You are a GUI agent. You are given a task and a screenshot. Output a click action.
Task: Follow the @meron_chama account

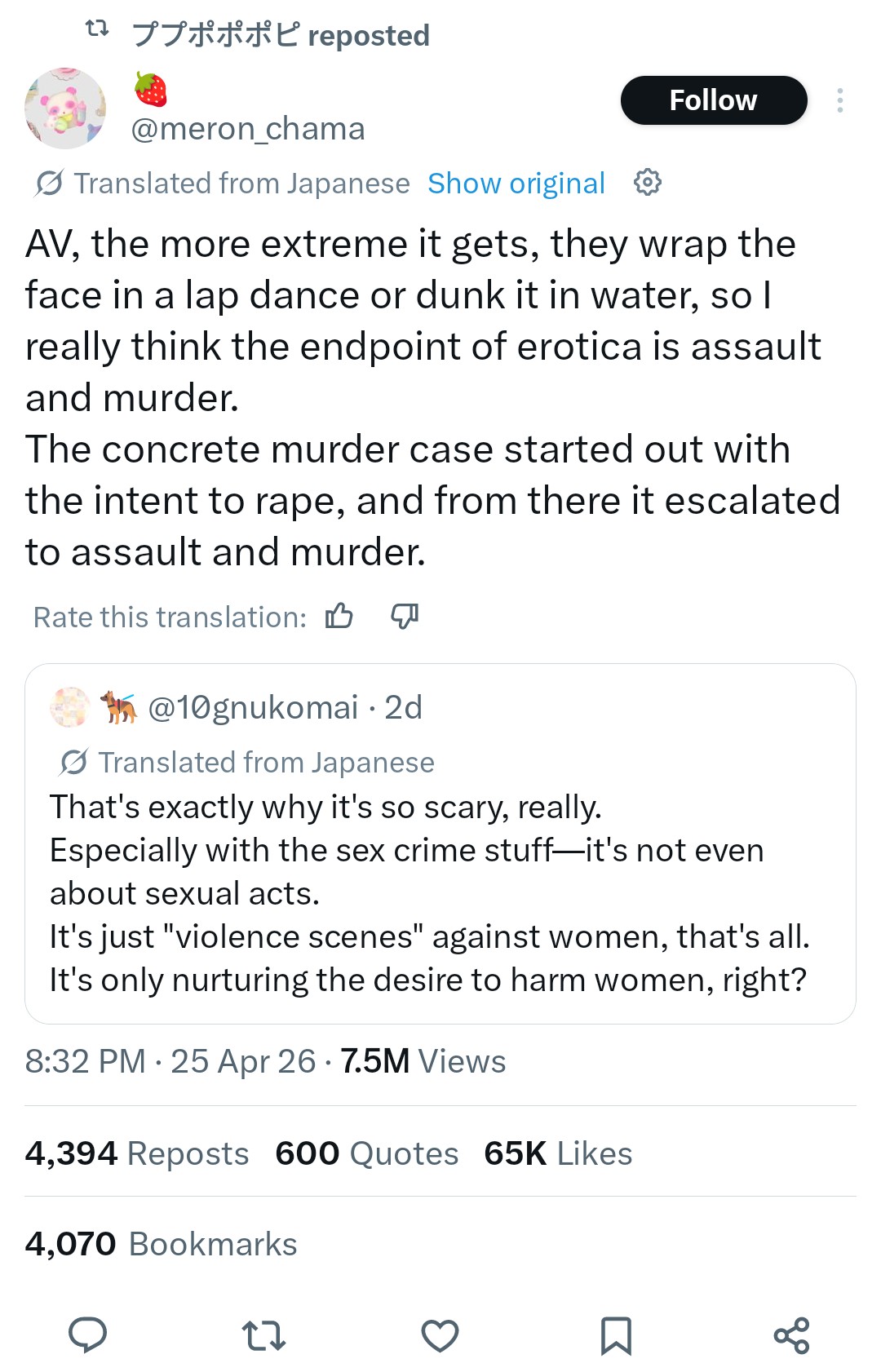714,100
